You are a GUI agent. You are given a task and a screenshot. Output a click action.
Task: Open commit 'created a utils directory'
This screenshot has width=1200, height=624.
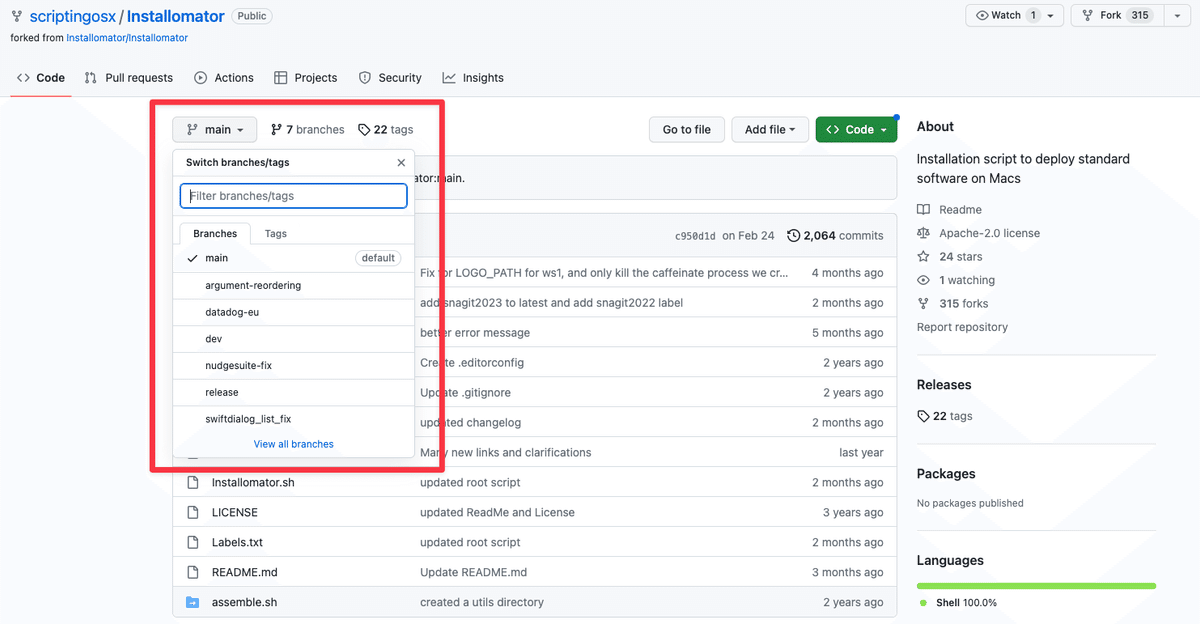pos(482,602)
